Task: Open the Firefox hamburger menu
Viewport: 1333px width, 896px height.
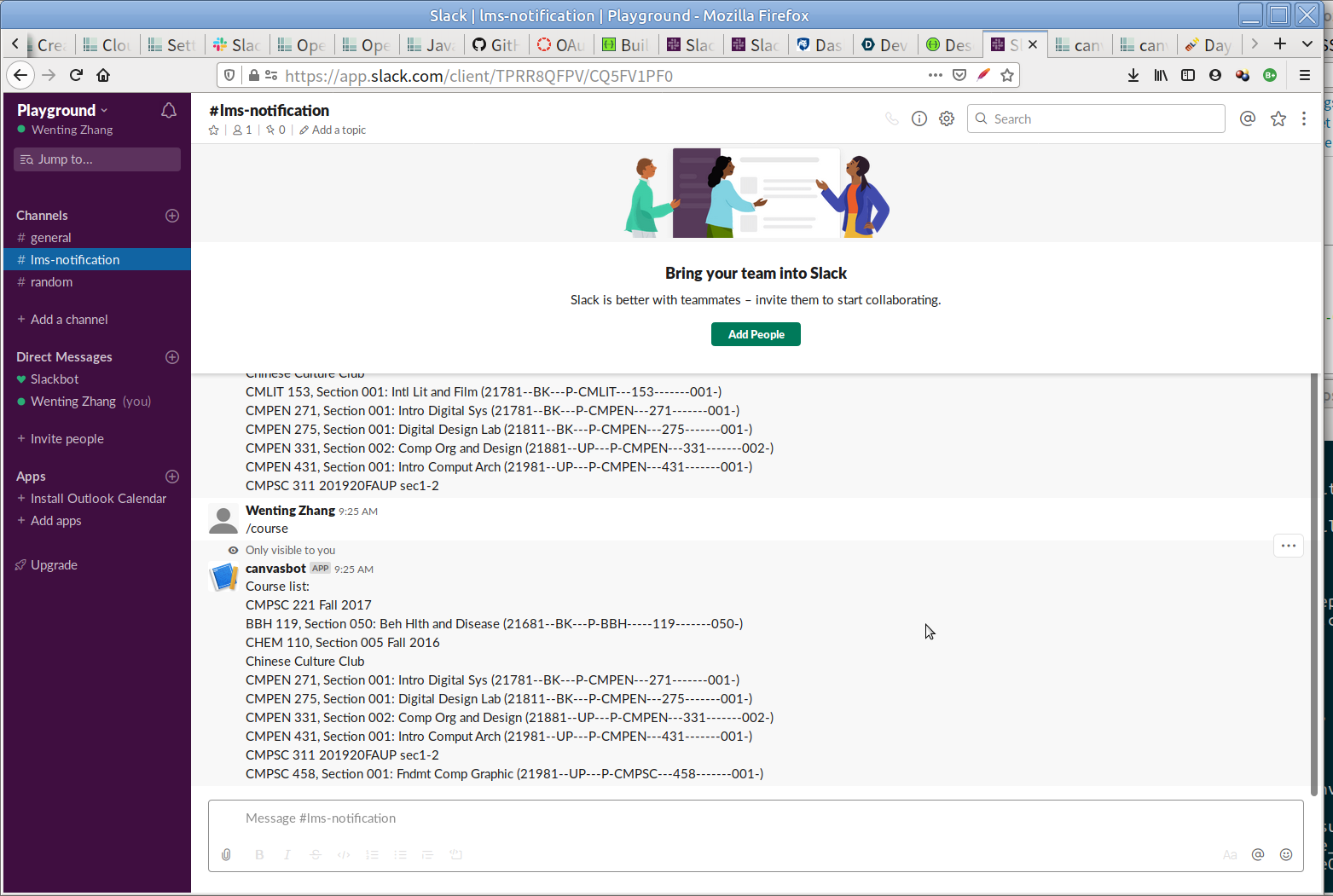Action: pos(1305,76)
